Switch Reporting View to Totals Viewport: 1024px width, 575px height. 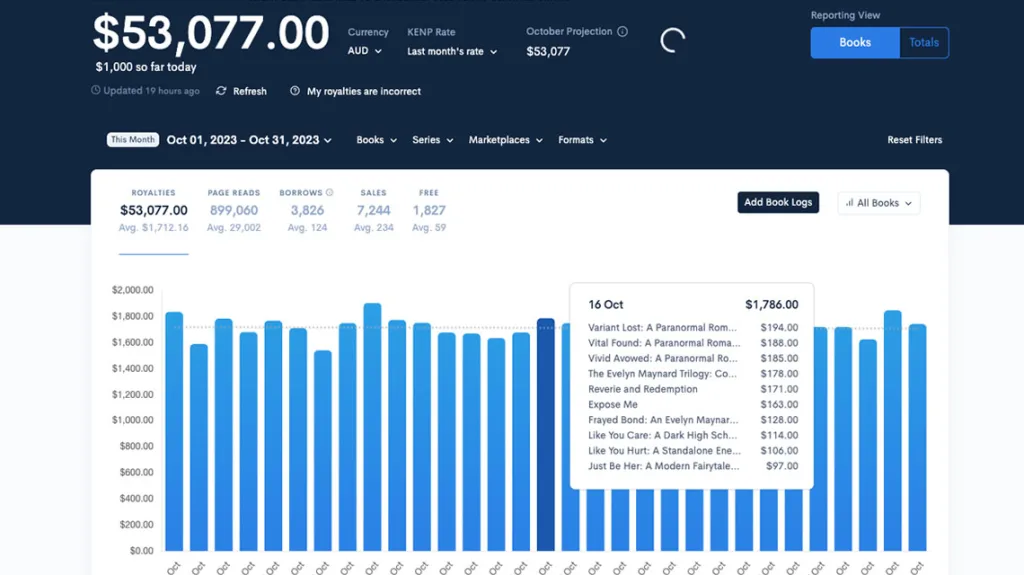(924, 43)
